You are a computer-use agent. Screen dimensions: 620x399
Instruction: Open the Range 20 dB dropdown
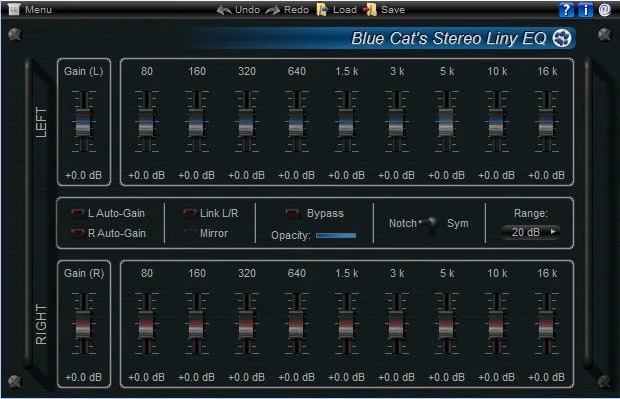(531, 232)
